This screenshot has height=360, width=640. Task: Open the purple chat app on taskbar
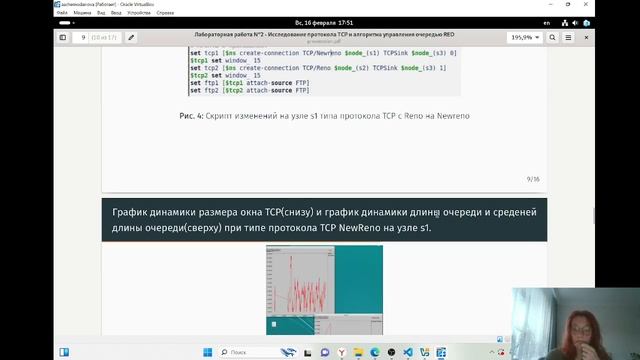[x=325, y=352]
